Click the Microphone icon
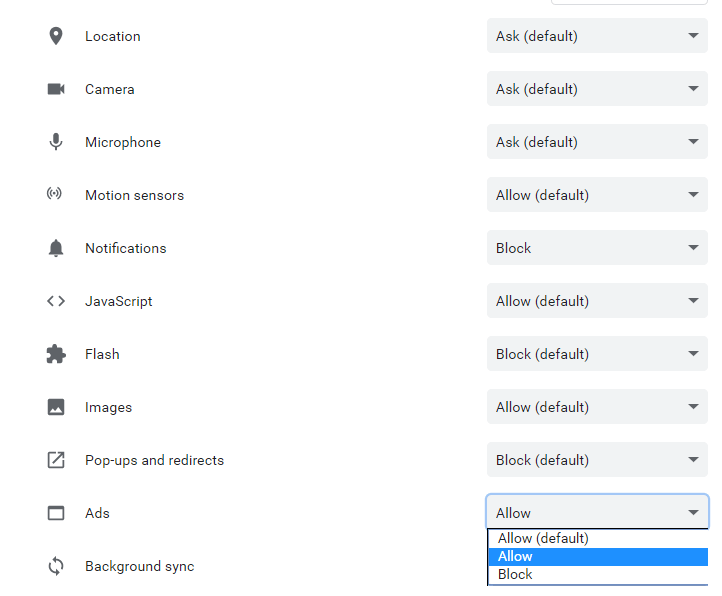This screenshot has width=722, height=596. click(x=56, y=142)
